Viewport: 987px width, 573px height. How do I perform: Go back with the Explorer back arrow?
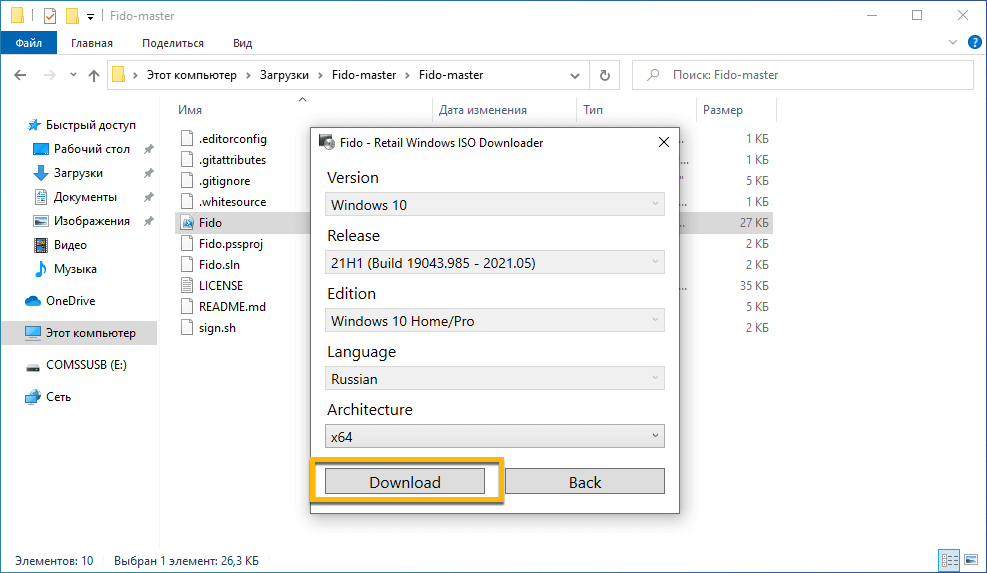(x=20, y=75)
